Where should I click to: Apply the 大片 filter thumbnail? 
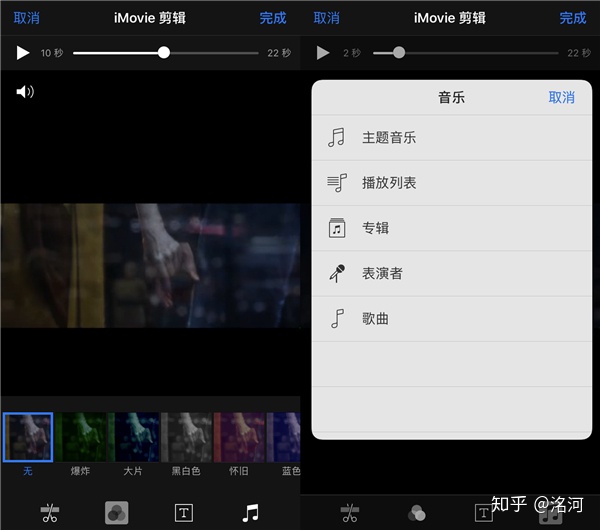134,437
